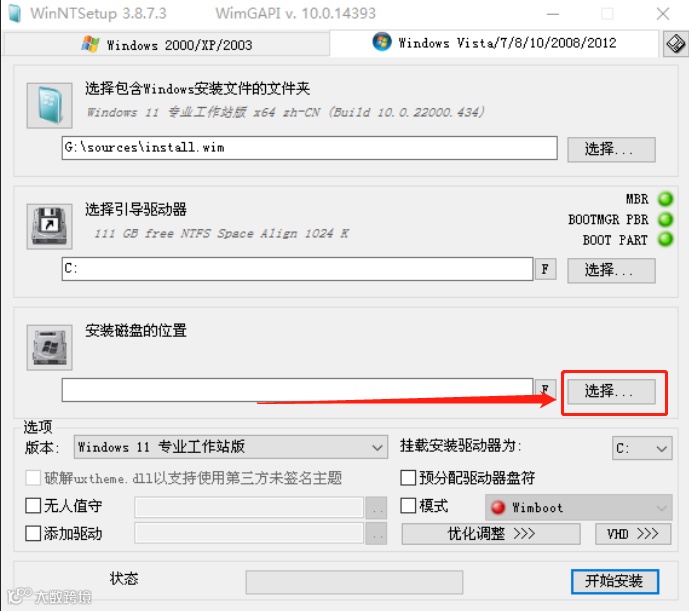Enable the 无人值守 unattended checkbox

(33, 506)
